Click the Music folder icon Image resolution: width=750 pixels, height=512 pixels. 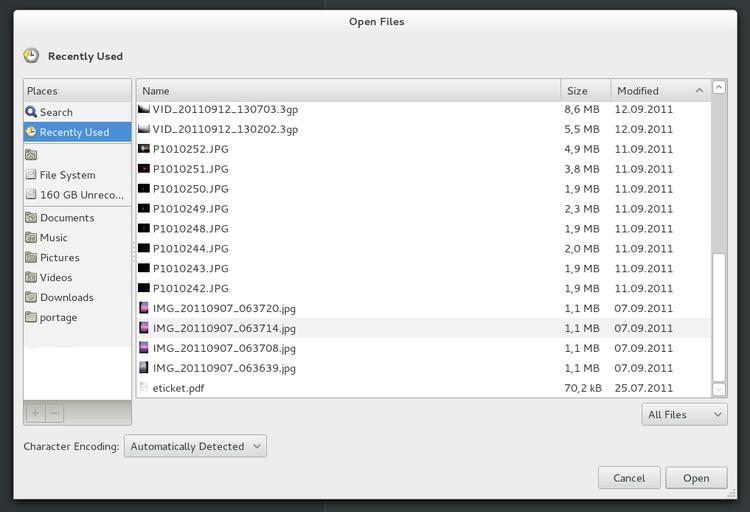point(31,238)
